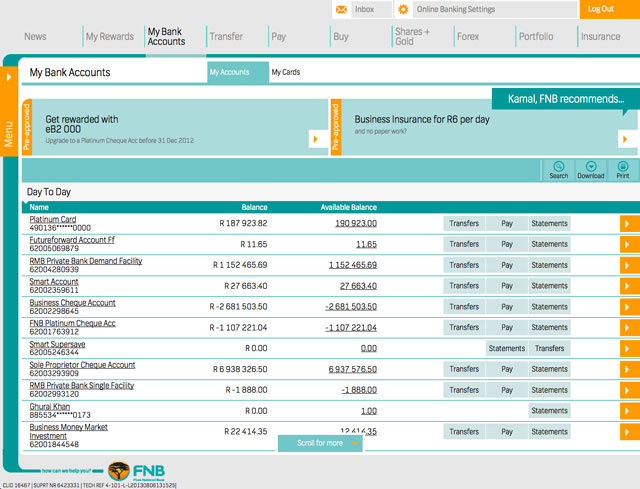Open the Futureforward Account Ff link
Viewport: 640px width, 489px height.
pyautogui.click(x=72, y=240)
